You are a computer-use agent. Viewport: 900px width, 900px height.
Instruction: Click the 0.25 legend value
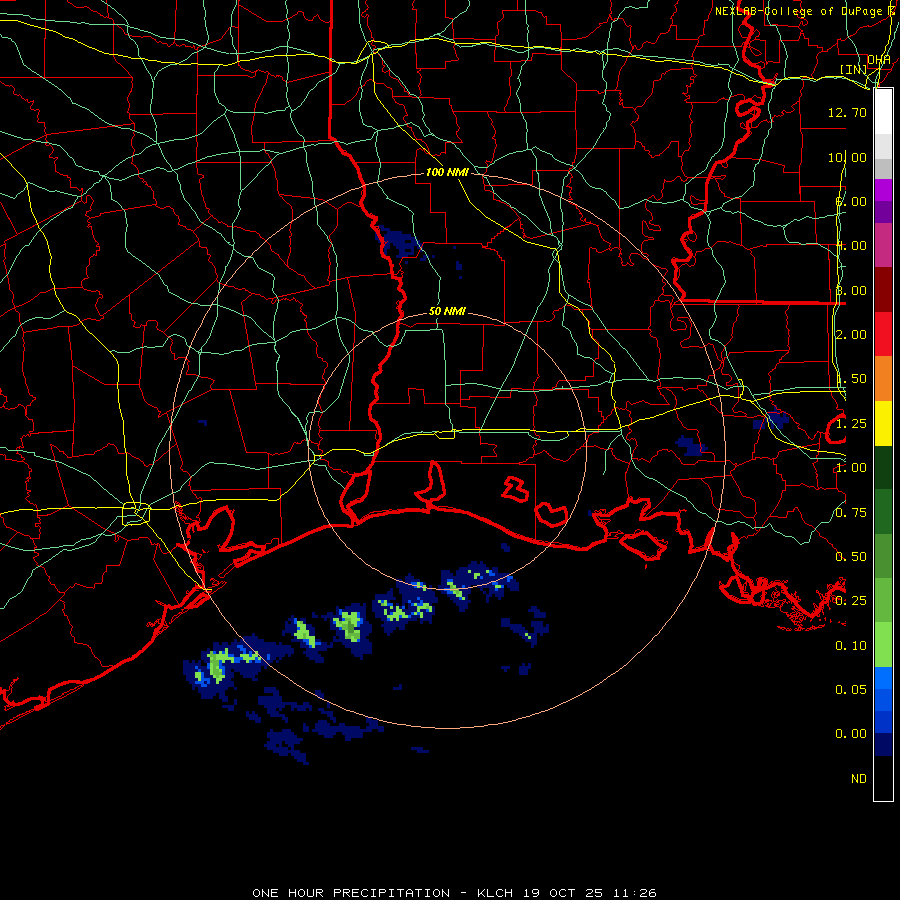coord(851,601)
